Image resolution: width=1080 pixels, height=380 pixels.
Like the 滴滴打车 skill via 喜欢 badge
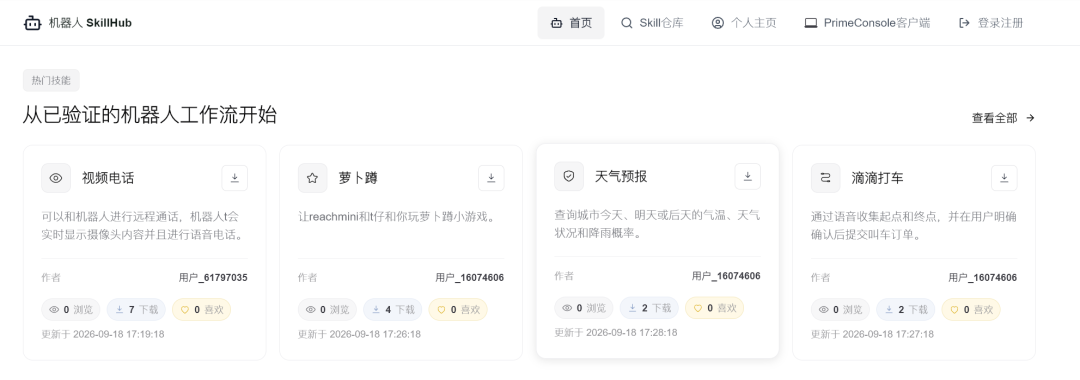[x=971, y=310]
